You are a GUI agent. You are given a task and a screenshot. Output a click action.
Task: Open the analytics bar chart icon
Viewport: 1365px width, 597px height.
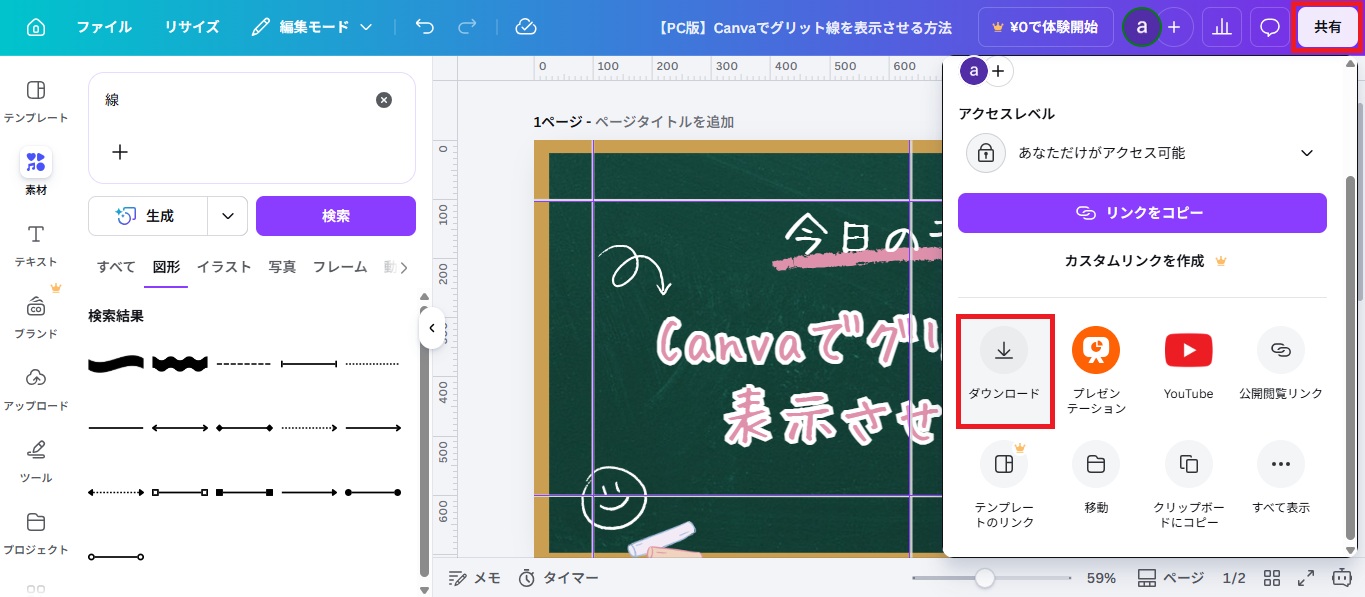[x=1221, y=27]
